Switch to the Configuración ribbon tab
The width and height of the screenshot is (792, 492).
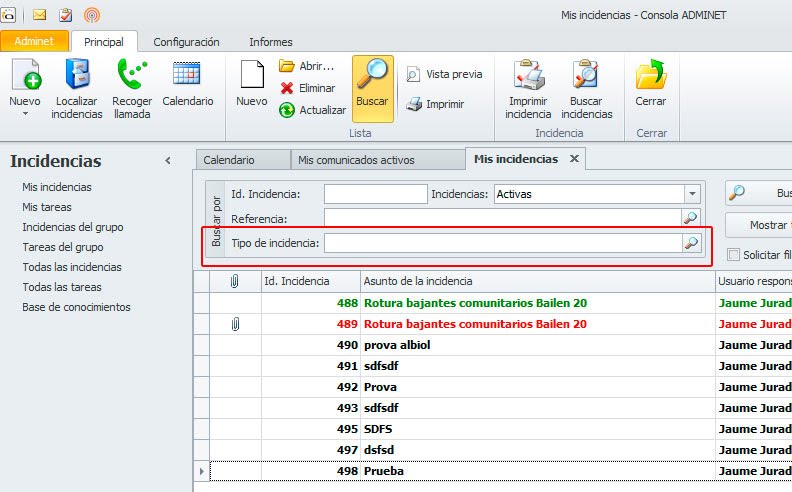(186, 42)
